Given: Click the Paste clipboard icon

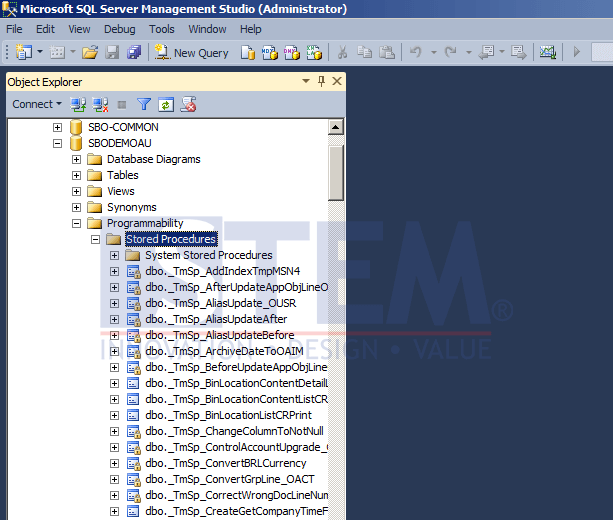Looking at the screenshot, I should coord(387,52).
